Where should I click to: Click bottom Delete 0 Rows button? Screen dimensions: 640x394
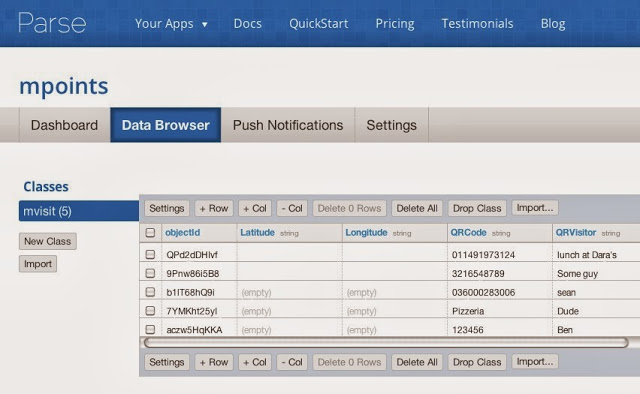(349, 362)
